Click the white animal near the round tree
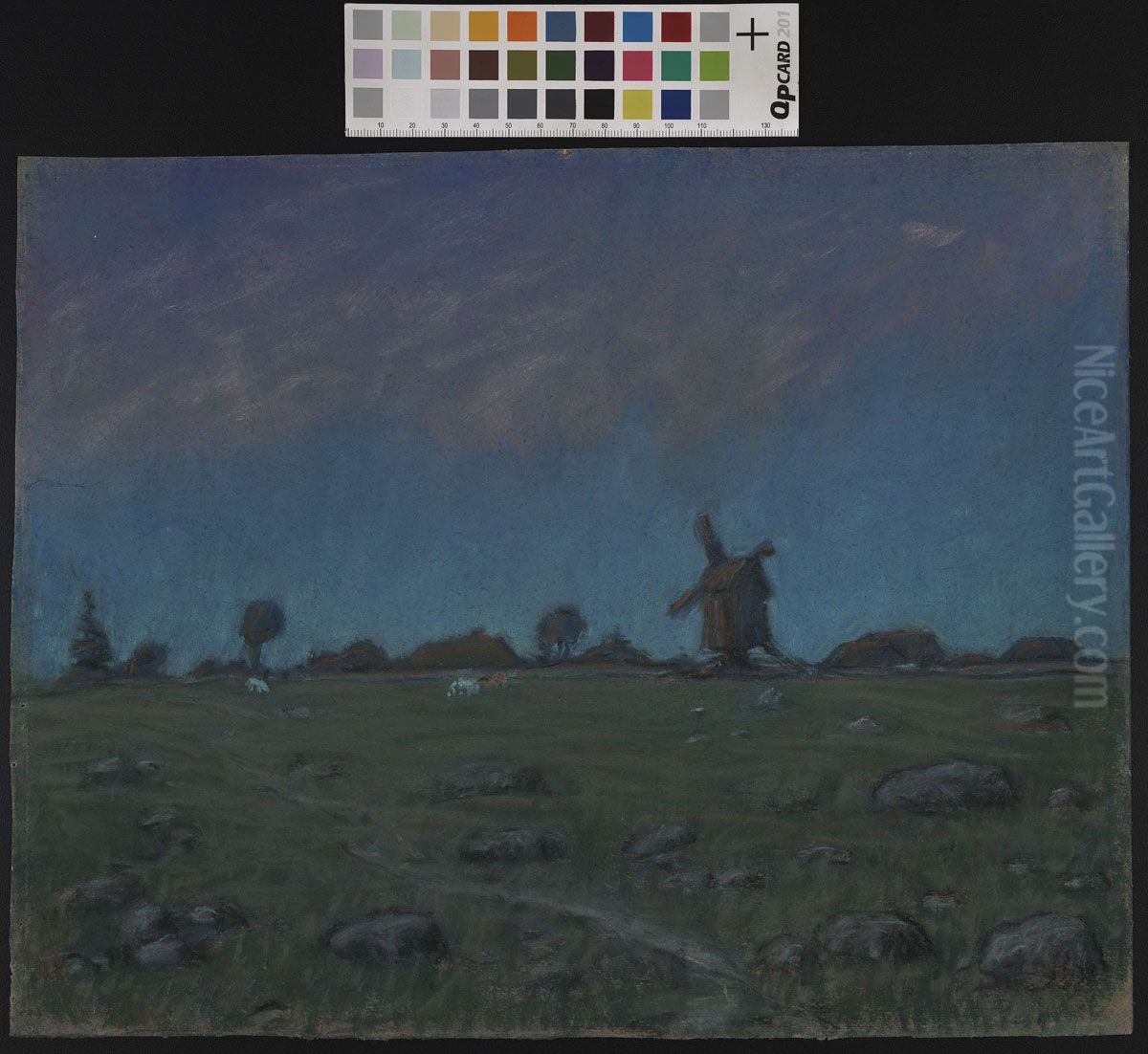 255,685
